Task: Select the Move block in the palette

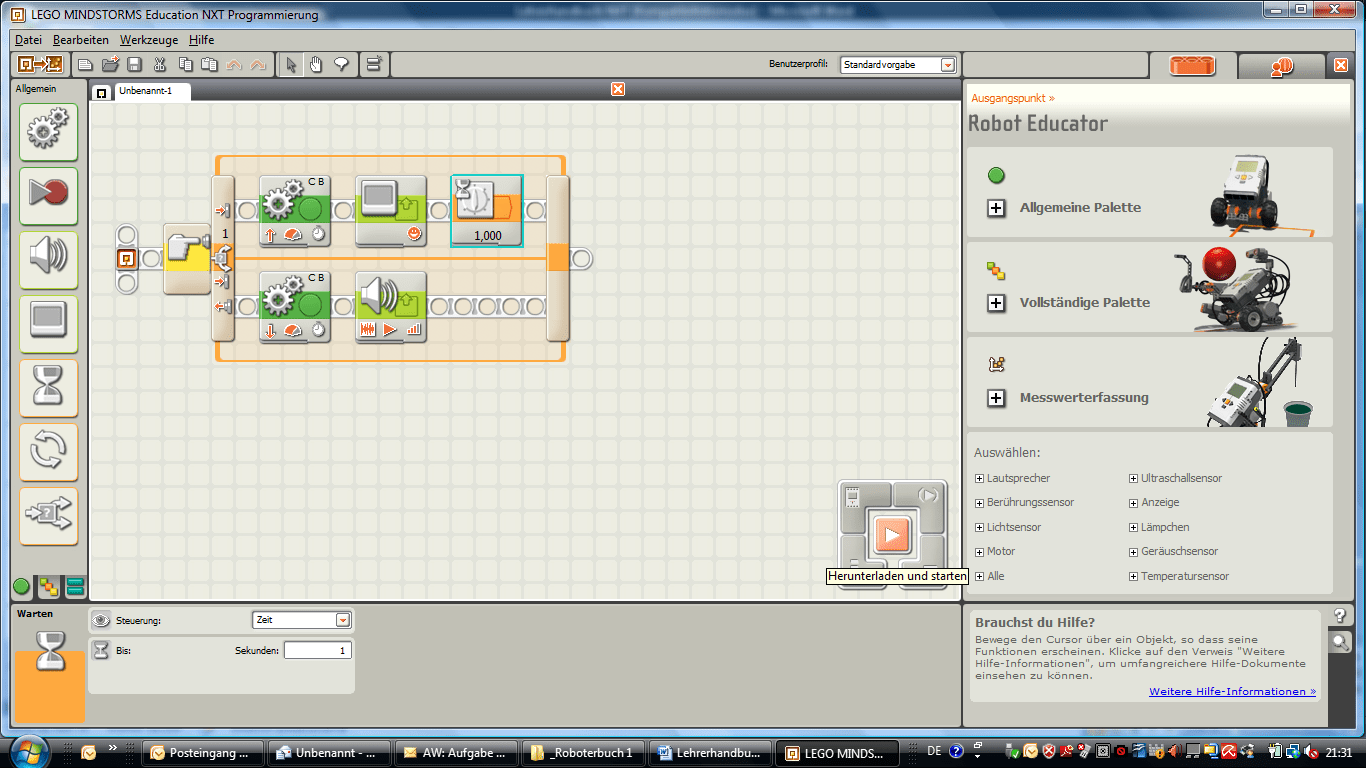Action: (48, 131)
